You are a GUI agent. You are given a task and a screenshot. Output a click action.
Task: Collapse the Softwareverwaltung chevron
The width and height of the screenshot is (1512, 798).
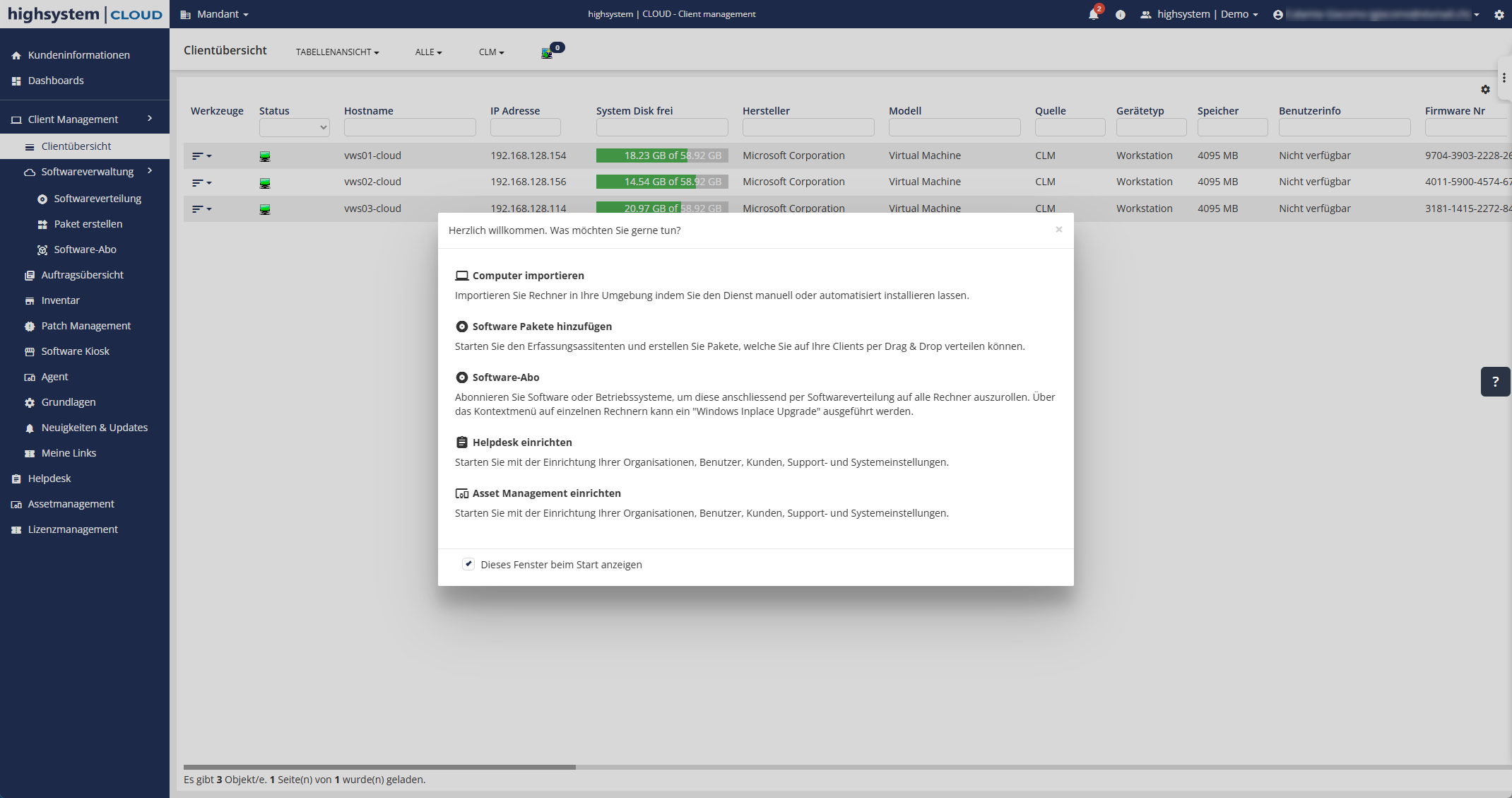click(150, 171)
